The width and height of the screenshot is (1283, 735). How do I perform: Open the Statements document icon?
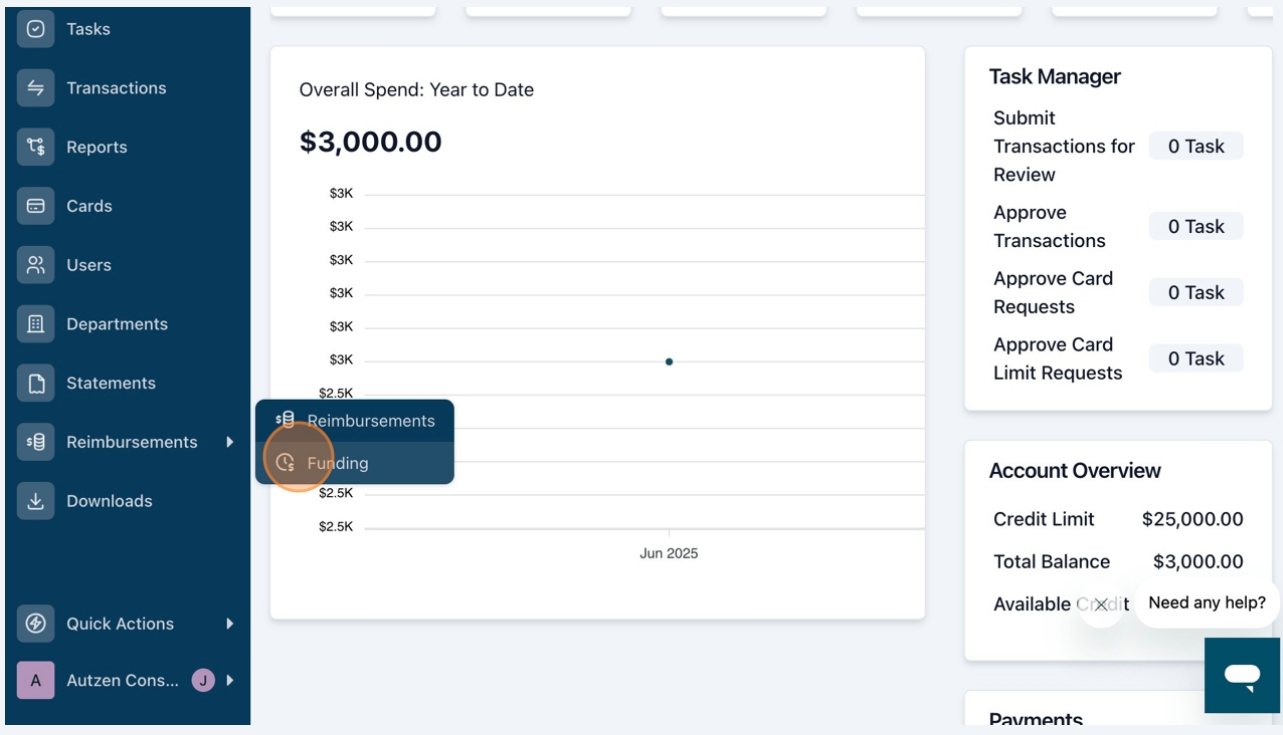point(36,383)
